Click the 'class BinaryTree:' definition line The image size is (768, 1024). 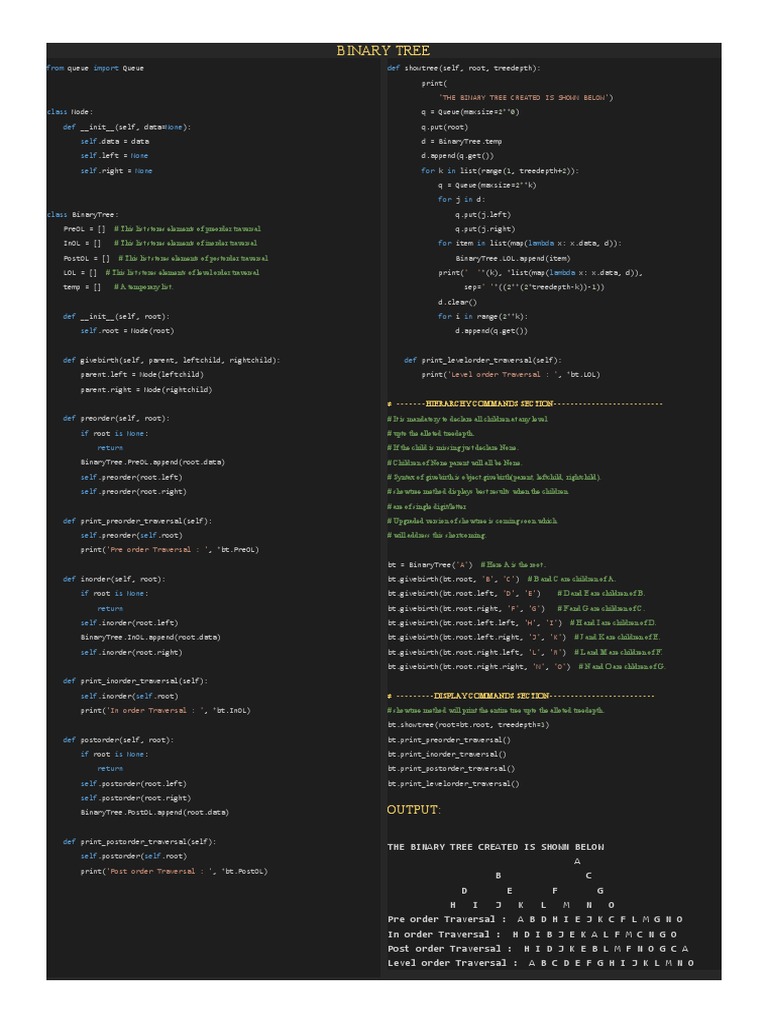tap(82, 214)
